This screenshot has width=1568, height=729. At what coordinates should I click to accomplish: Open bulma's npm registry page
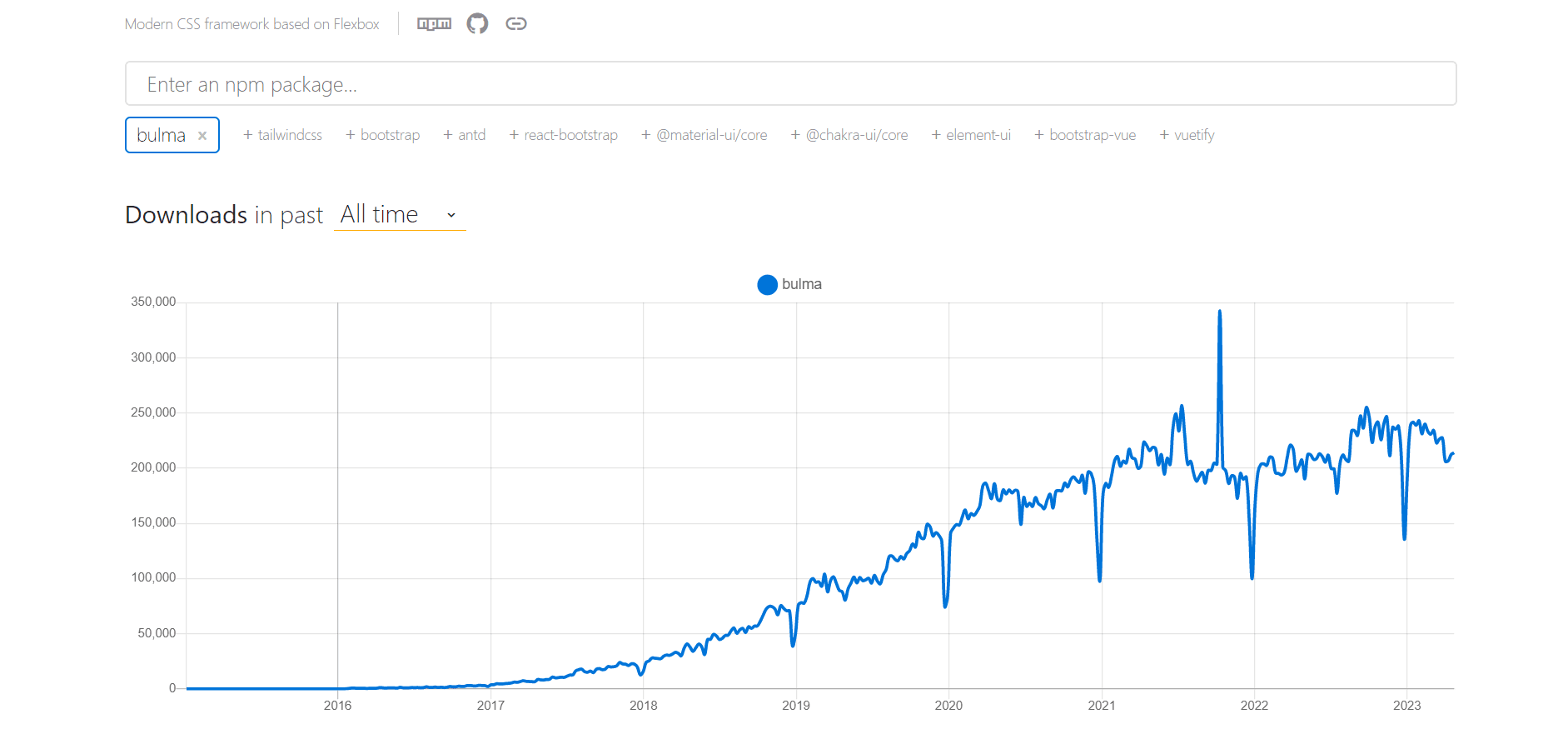tap(433, 23)
